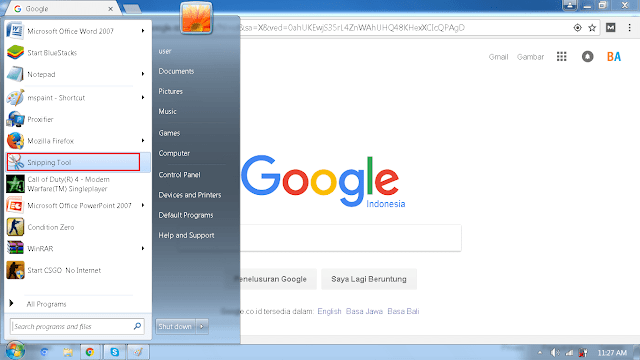Open the WinRAR icon
640x360 pixels.
(x=15, y=248)
